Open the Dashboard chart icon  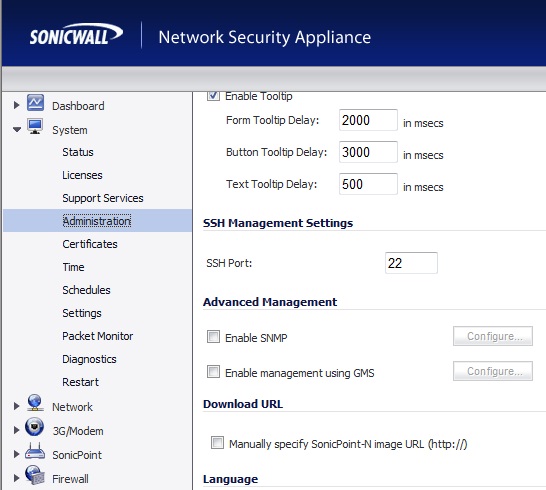(x=36, y=103)
